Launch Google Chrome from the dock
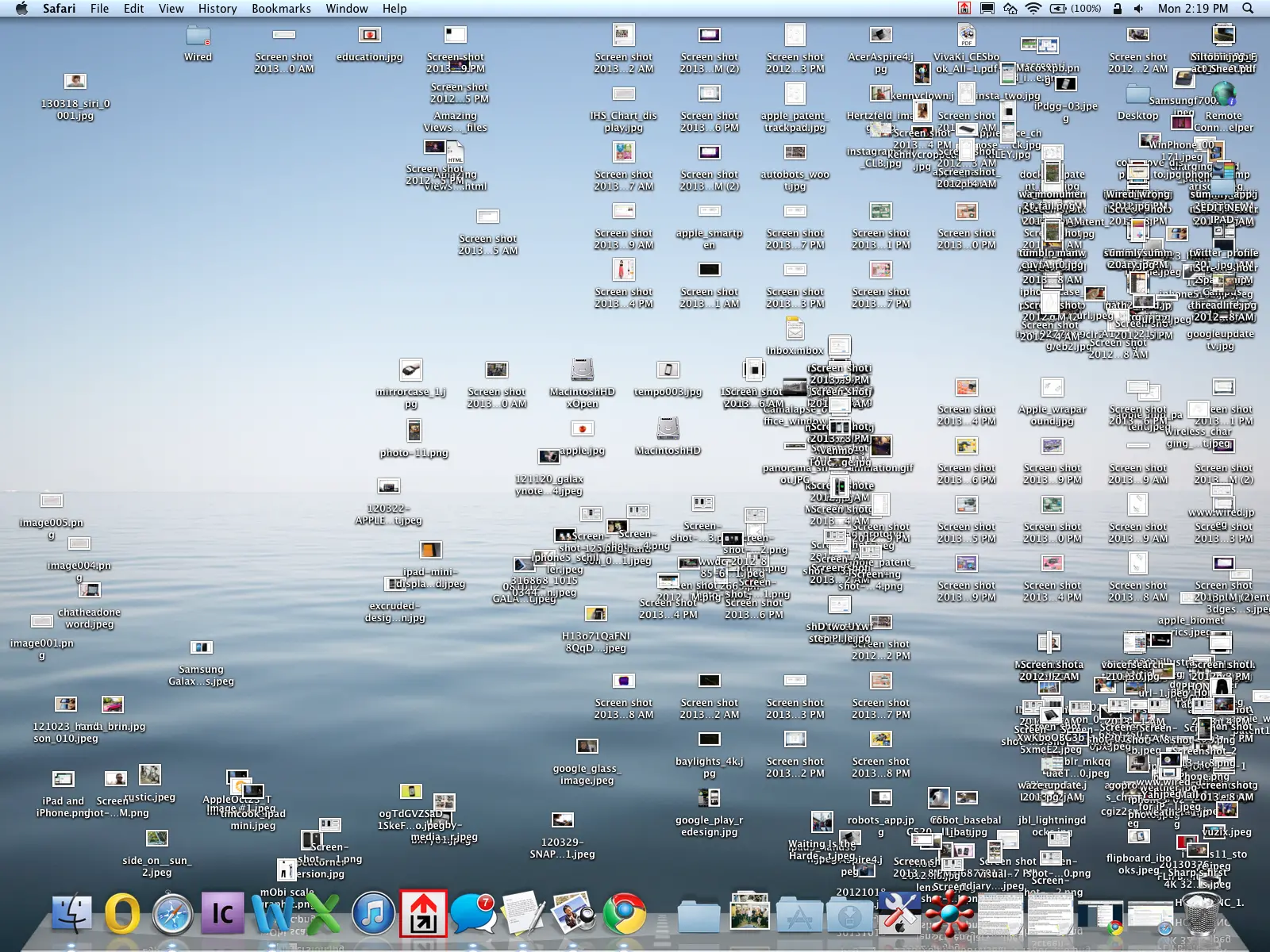The width and height of the screenshot is (1270, 952). click(625, 914)
